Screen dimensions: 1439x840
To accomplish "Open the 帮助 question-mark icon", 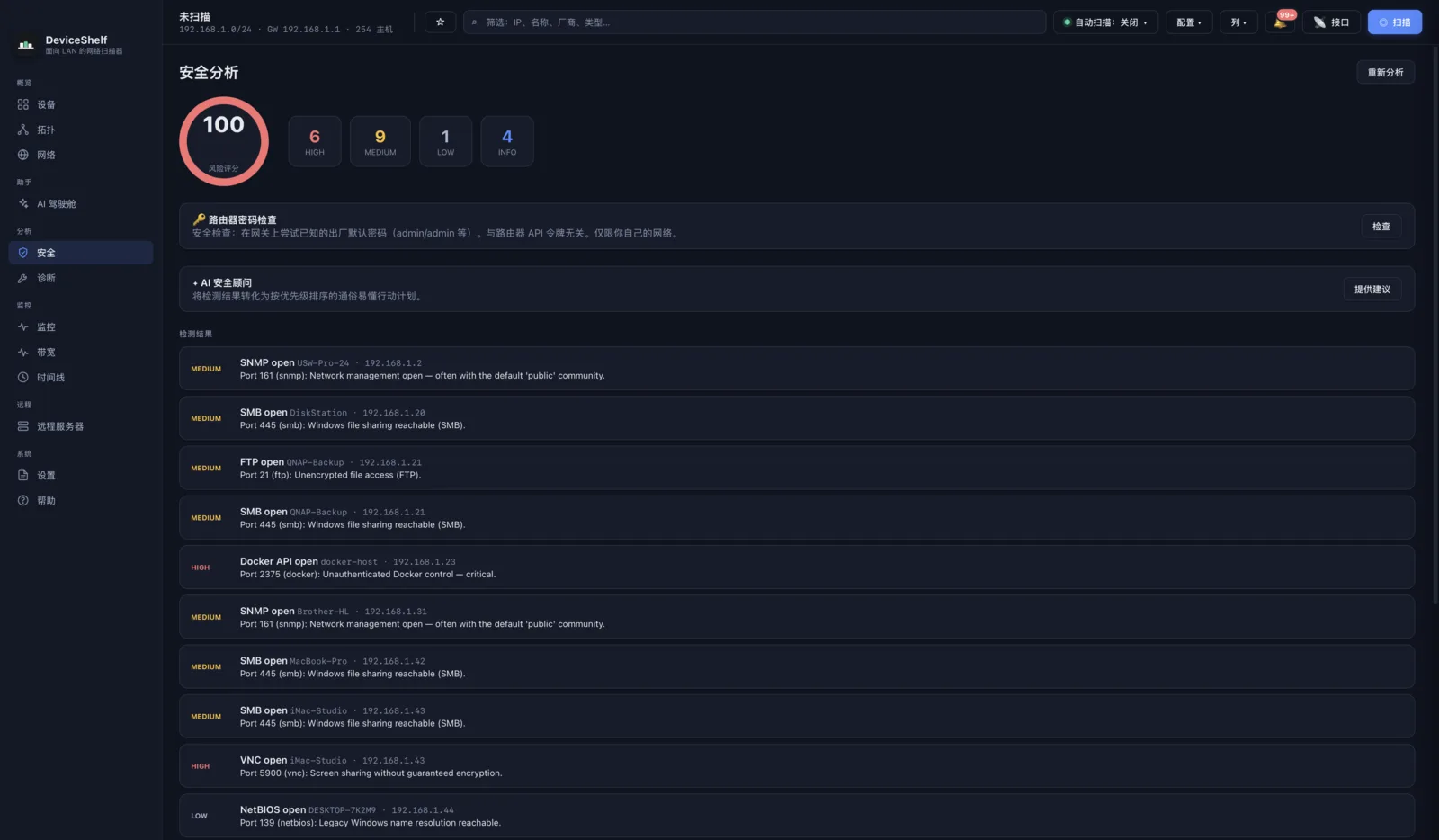I will pyautogui.click(x=23, y=500).
